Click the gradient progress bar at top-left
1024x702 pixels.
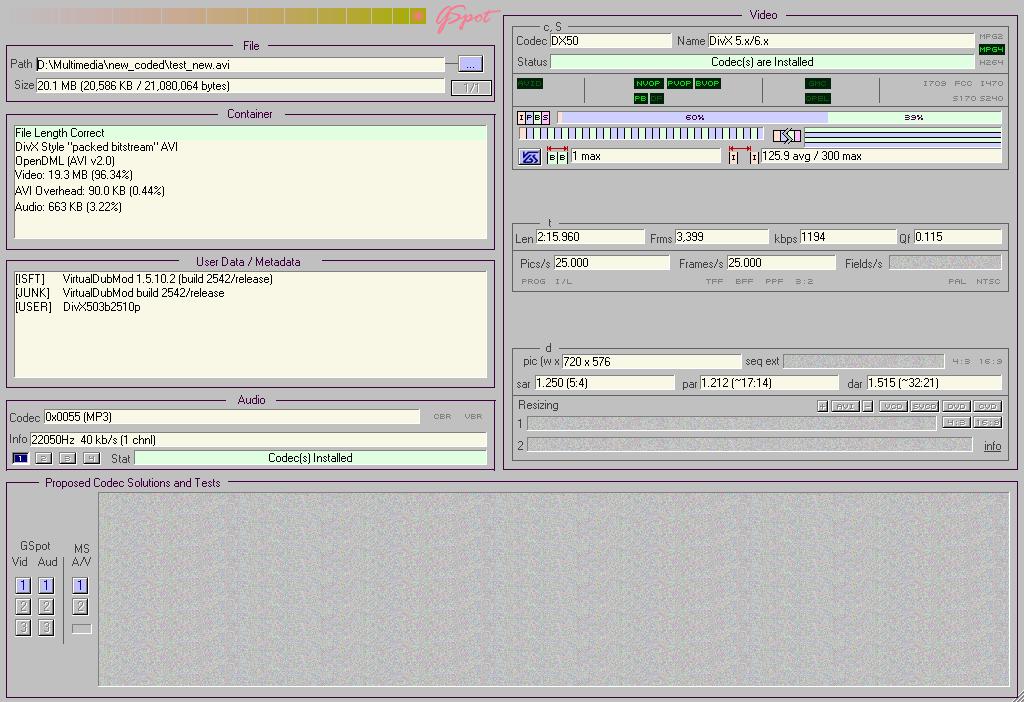(217, 16)
